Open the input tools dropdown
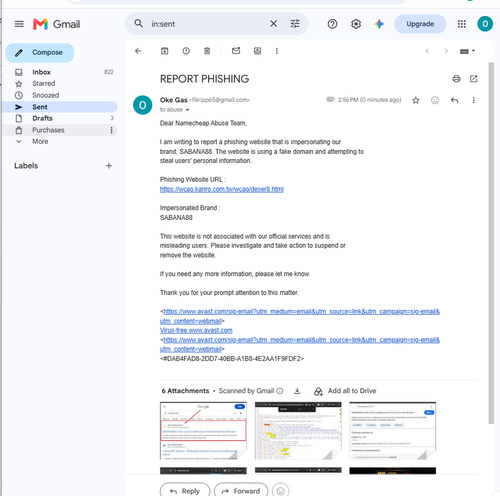 [x=467, y=51]
